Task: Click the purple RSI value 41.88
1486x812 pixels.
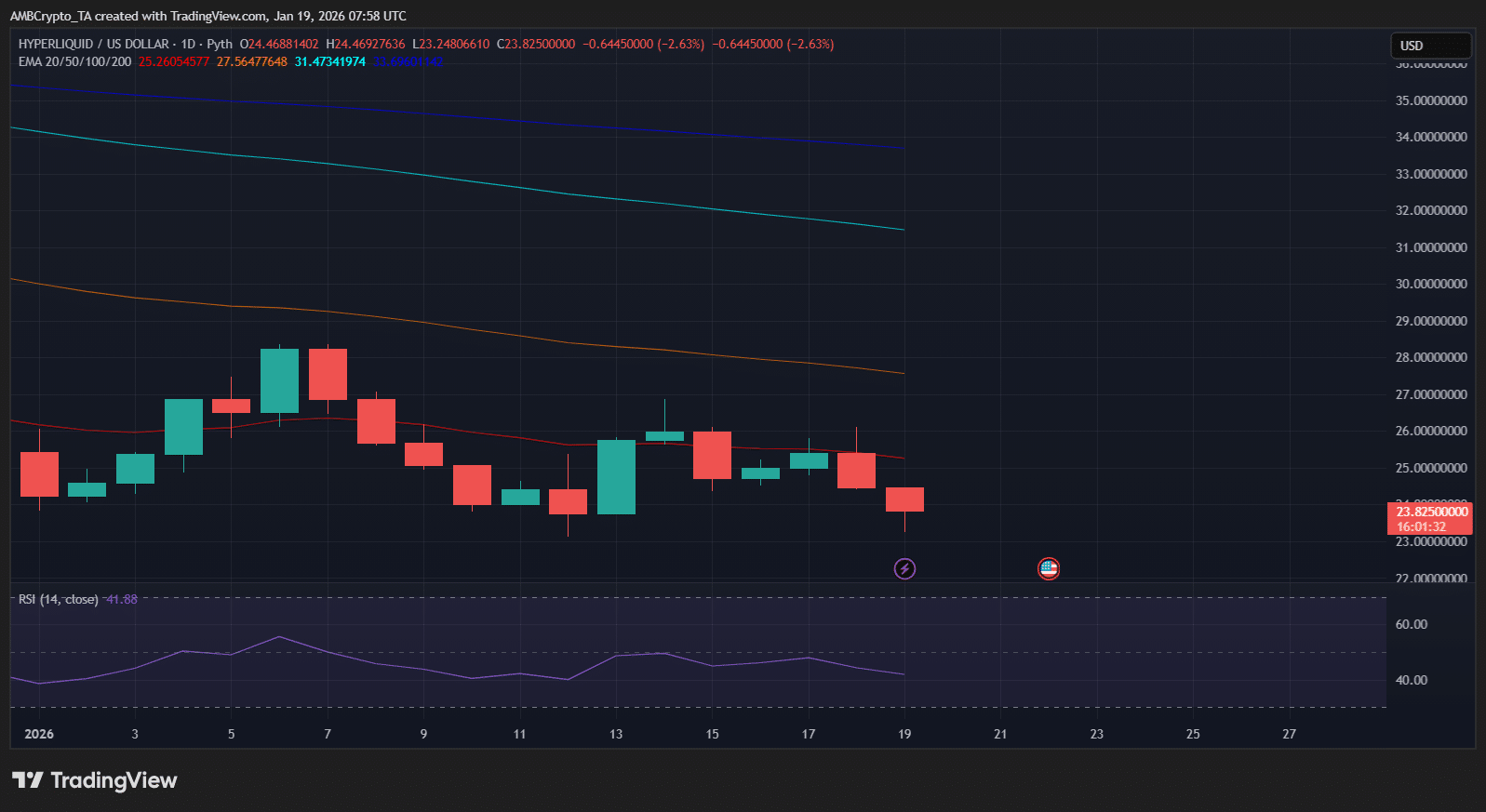Action: [122, 599]
